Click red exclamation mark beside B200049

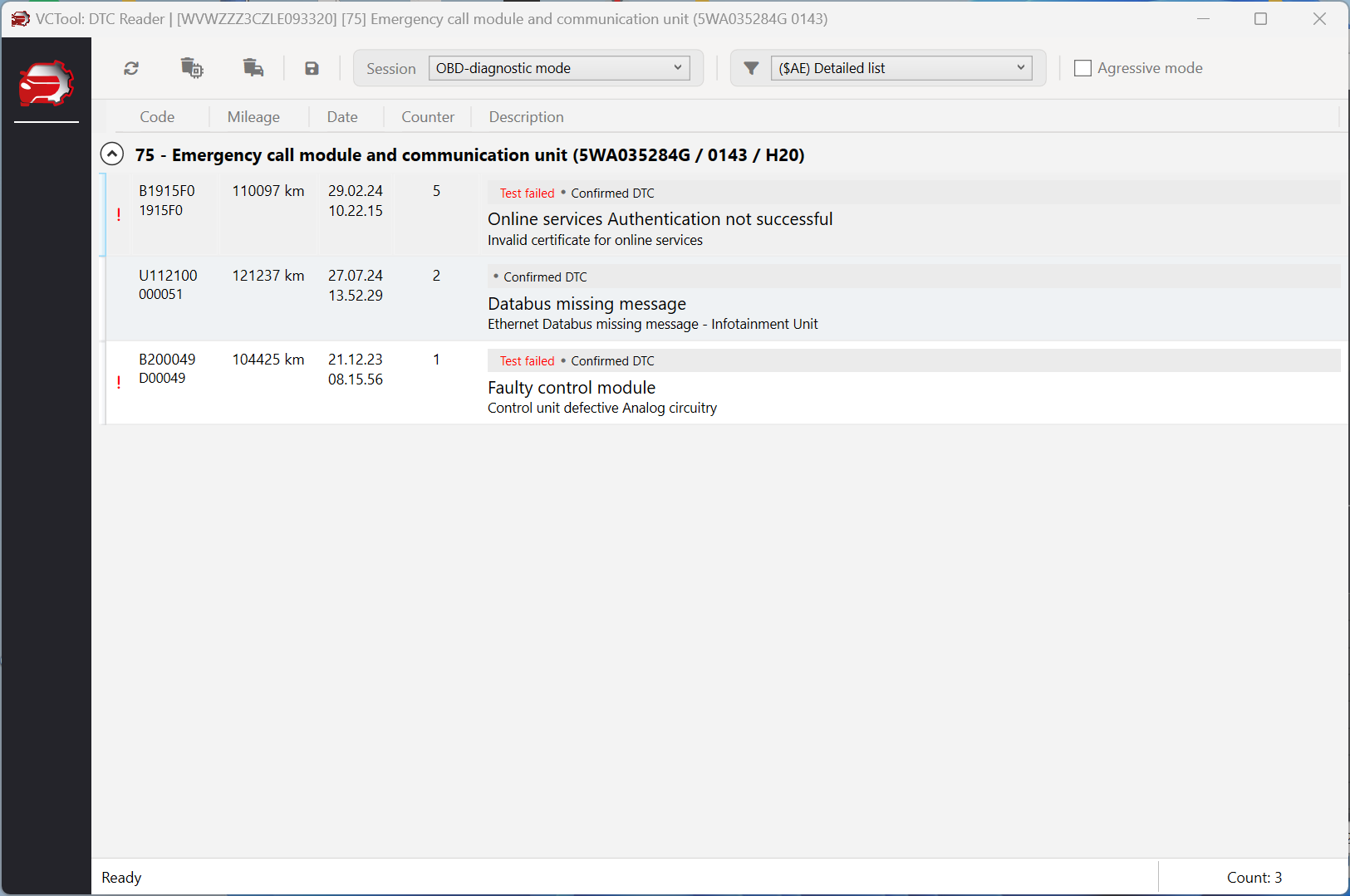[x=119, y=382]
